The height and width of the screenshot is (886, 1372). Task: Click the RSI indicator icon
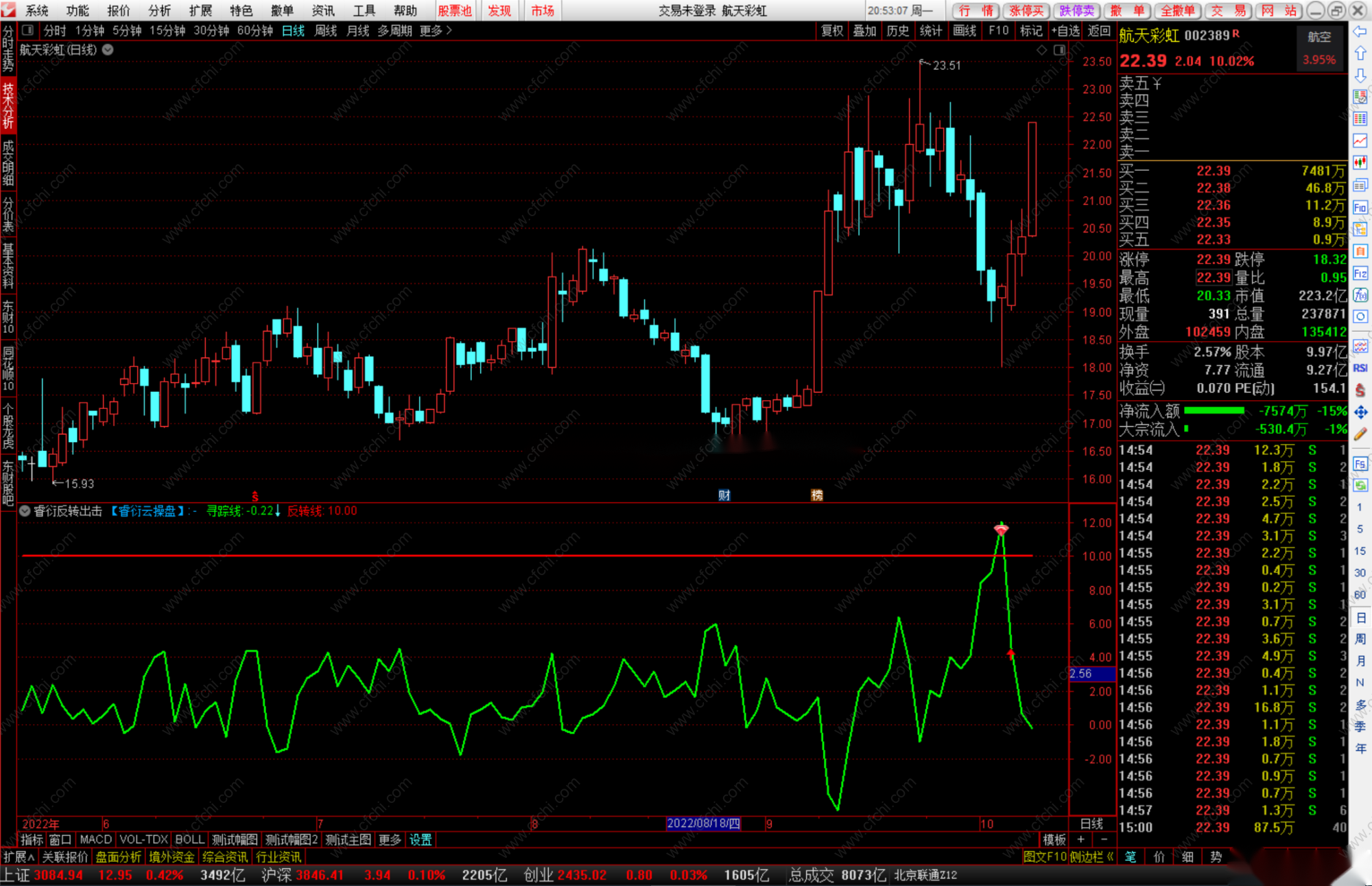click(1360, 368)
